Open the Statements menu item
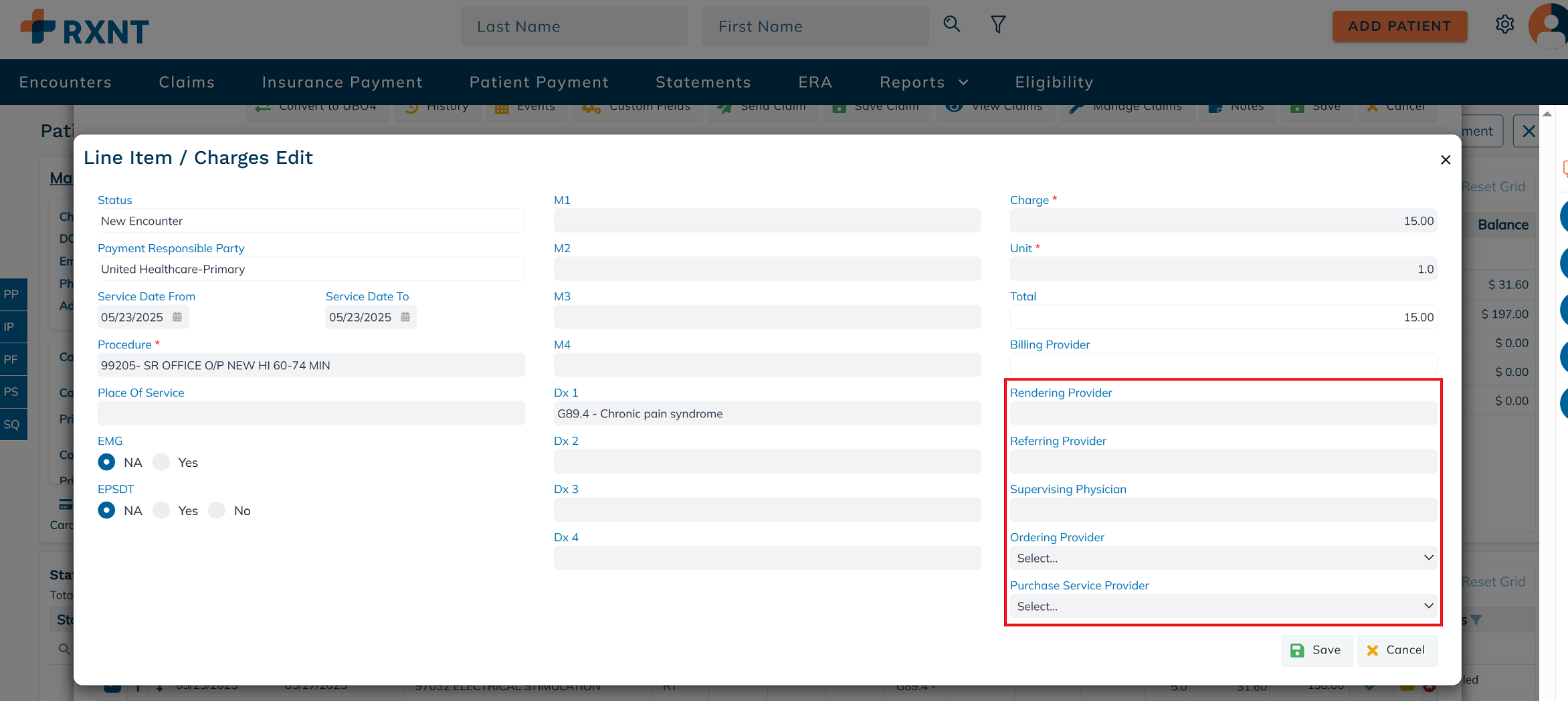This screenshot has height=701, width=1568. tap(703, 82)
